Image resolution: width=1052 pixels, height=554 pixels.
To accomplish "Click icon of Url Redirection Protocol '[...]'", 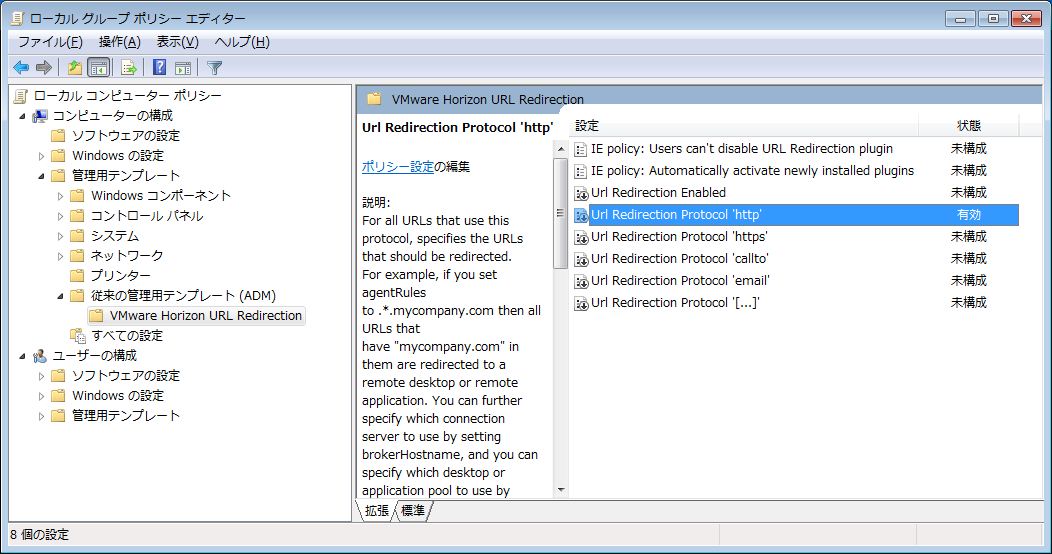I will 581,304.
